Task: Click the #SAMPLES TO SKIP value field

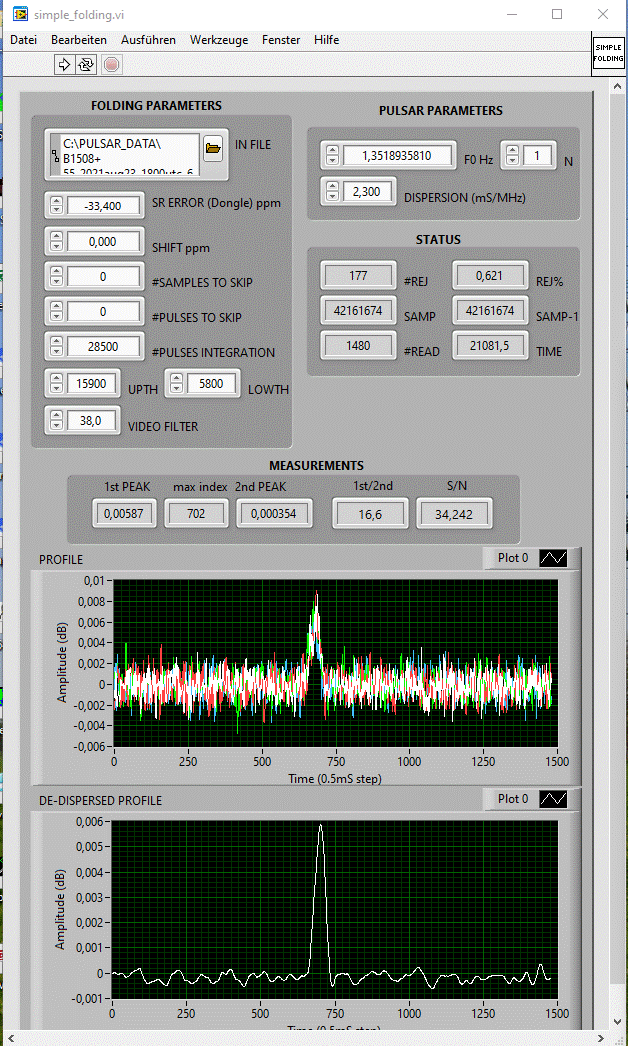Action: pos(103,276)
